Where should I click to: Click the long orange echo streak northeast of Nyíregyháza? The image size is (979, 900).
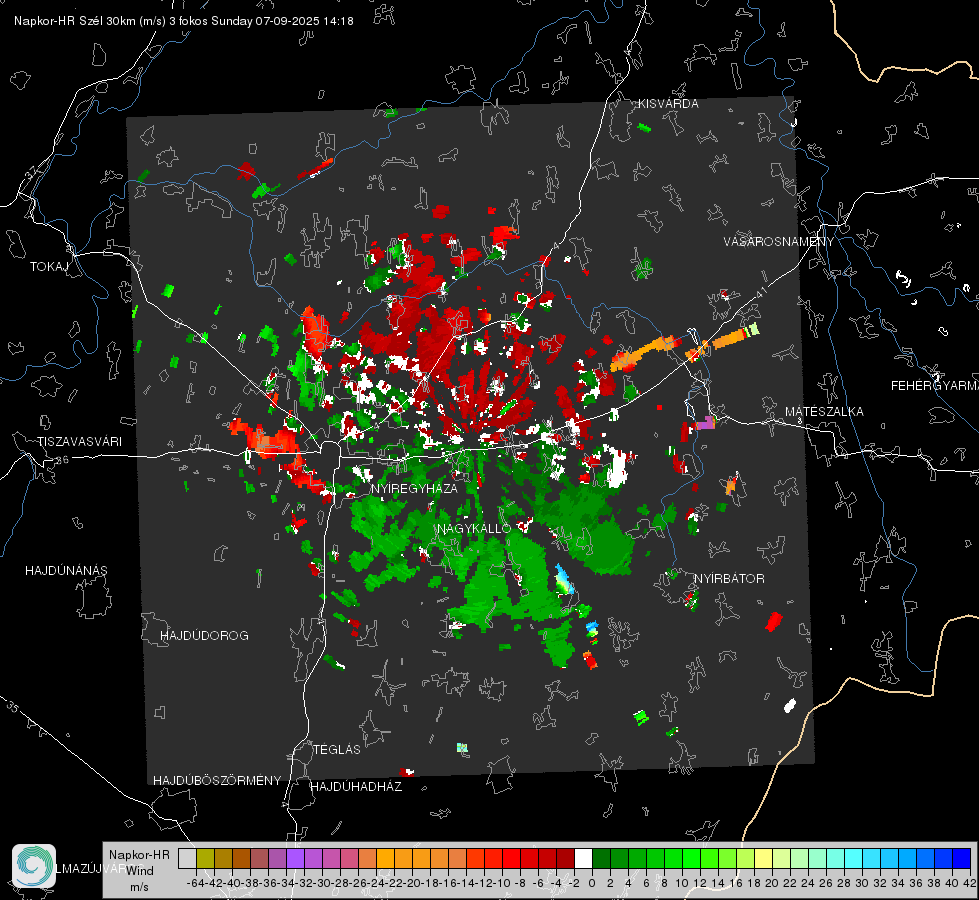(646, 354)
